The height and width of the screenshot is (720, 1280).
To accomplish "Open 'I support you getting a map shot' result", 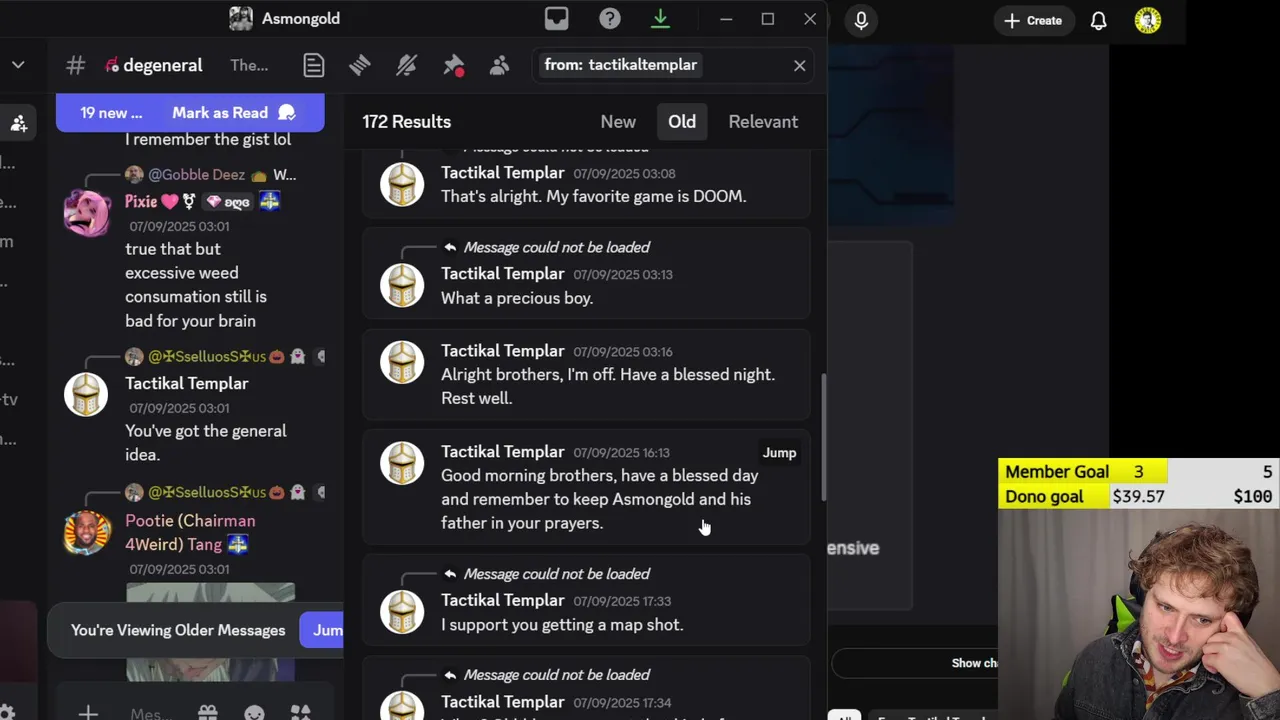I will point(587,600).
